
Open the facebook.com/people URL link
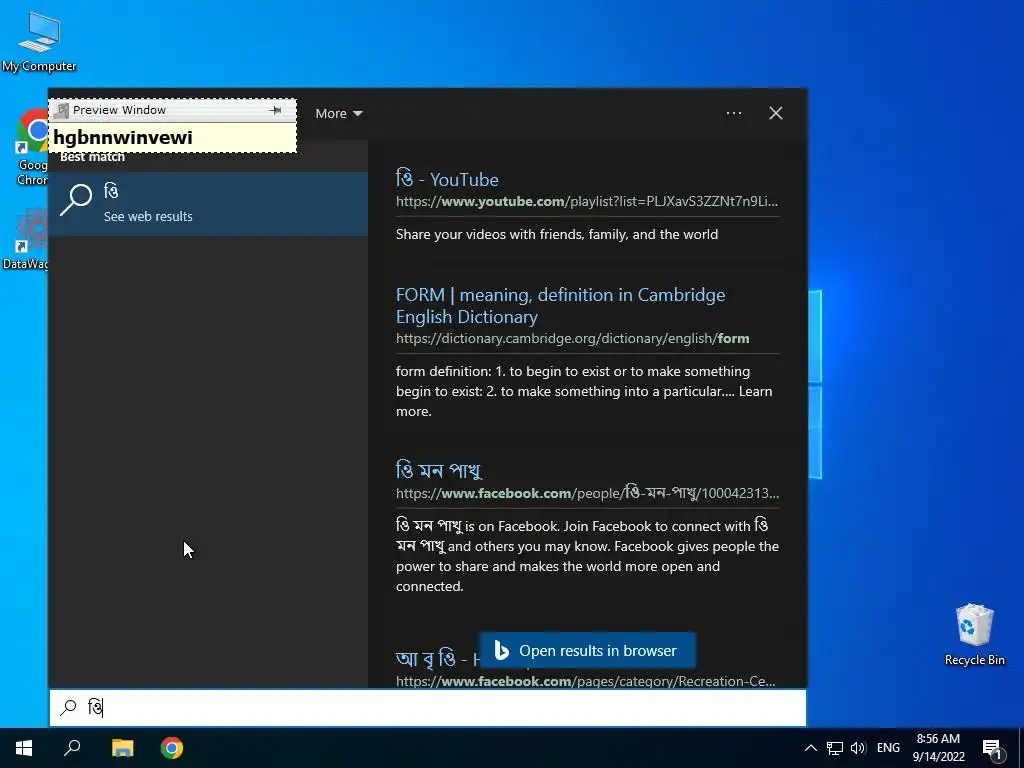pyautogui.click(x=587, y=492)
